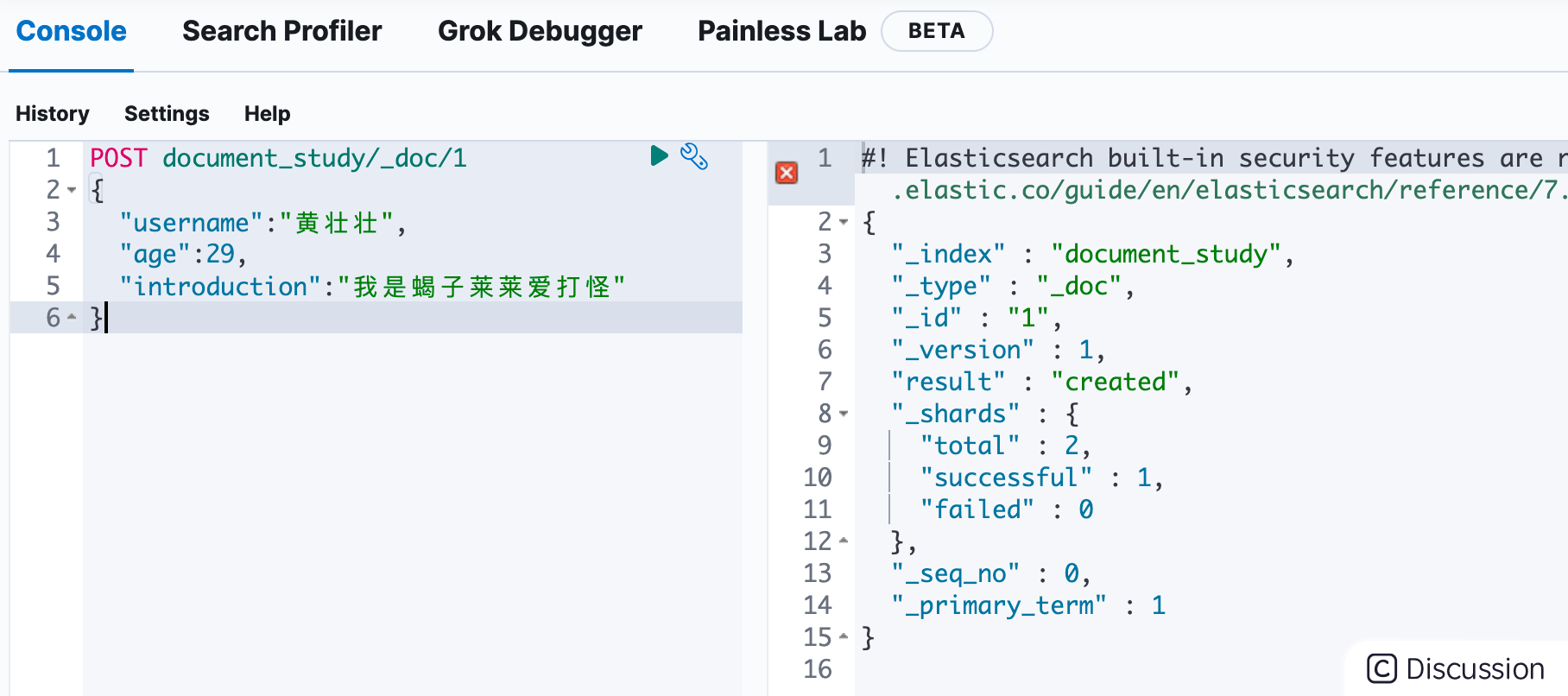The image size is (1568, 696).
Task: Click the "_index" : "document_study" output line
Action: point(1092,254)
